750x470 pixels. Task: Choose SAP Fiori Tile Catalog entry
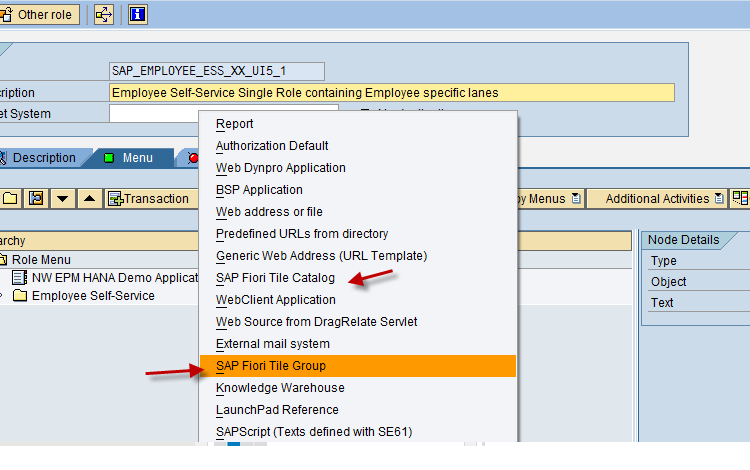tap(358, 278)
